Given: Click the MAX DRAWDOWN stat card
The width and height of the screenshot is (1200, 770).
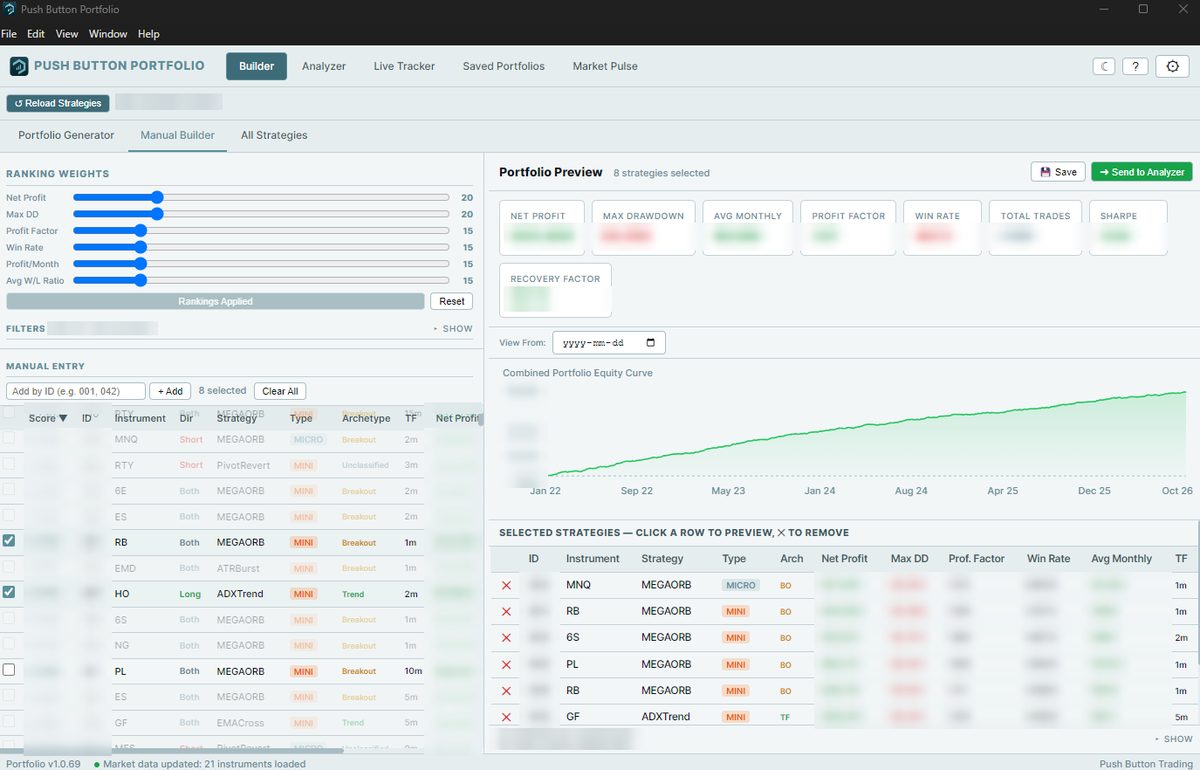Looking at the screenshot, I should pyautogui.click(x=643, y=228).
